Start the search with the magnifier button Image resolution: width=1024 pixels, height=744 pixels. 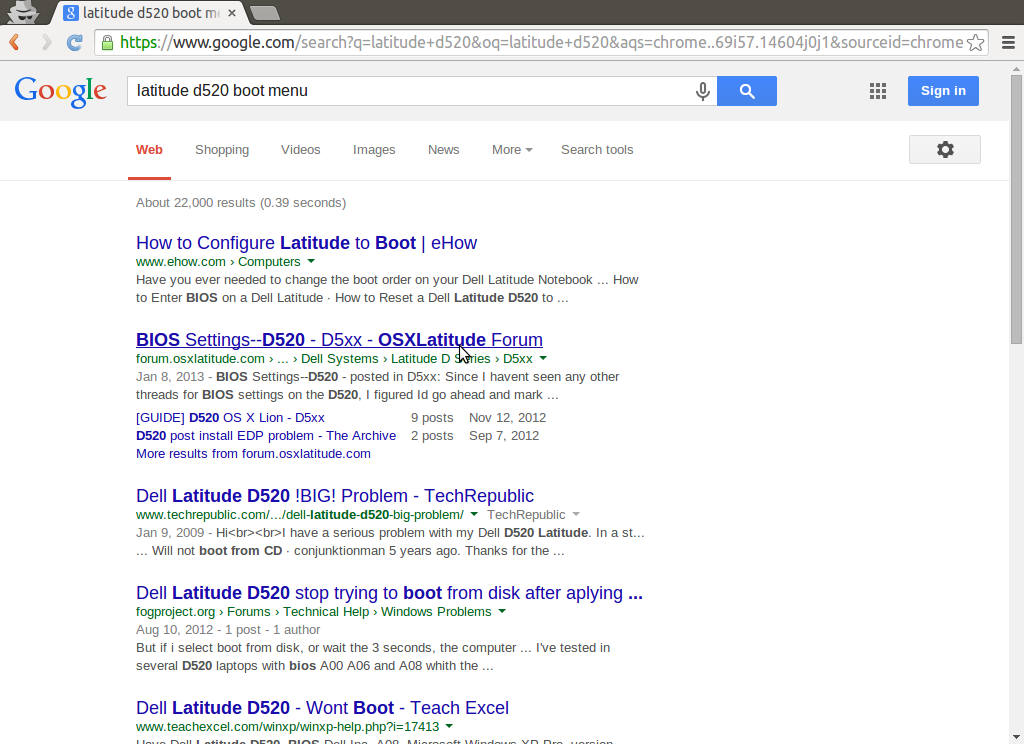(746, 91)
